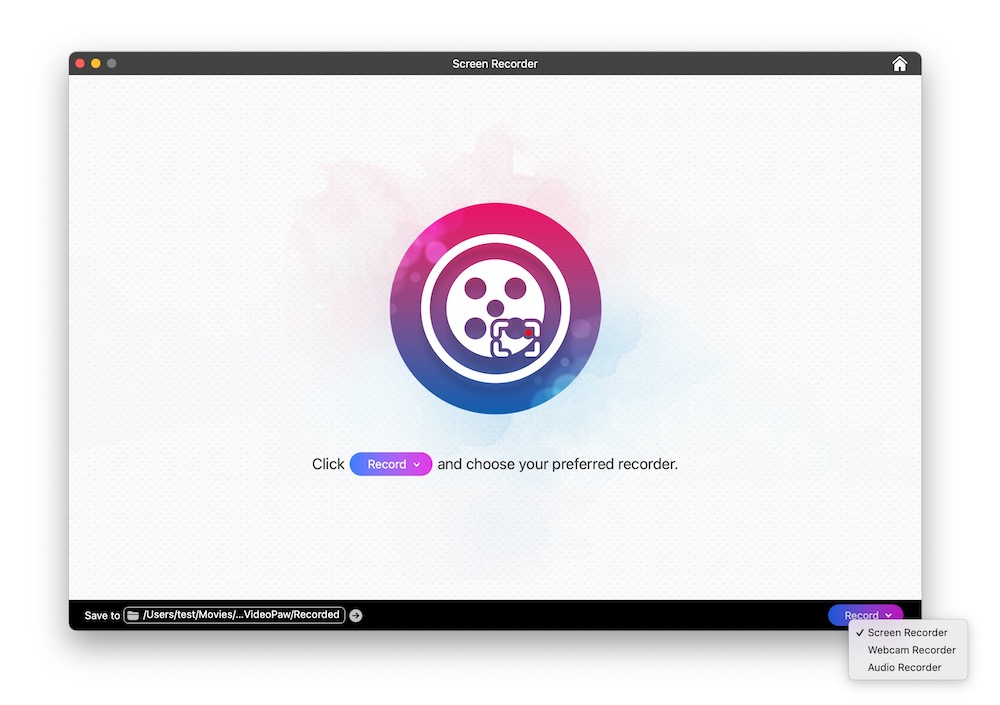Click 'choose your preferred recorder' instruction text
This screenshot has height=705, width=1000.
click(557, 465)
